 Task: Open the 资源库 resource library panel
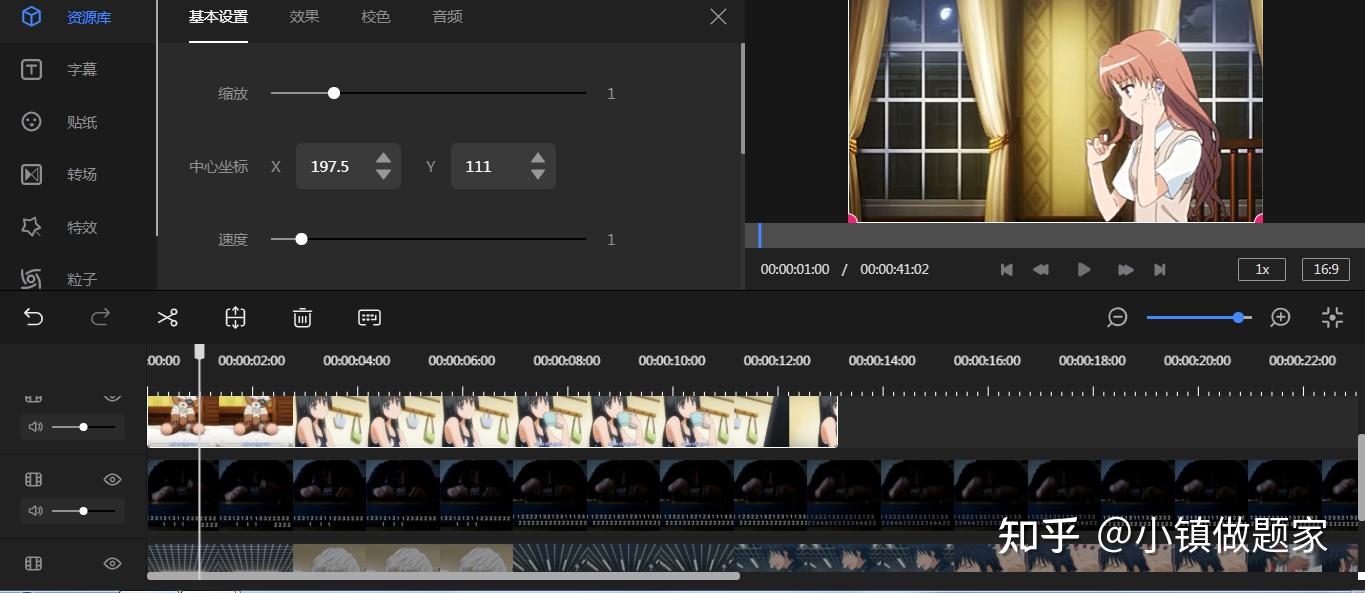(x=67, y=17)
